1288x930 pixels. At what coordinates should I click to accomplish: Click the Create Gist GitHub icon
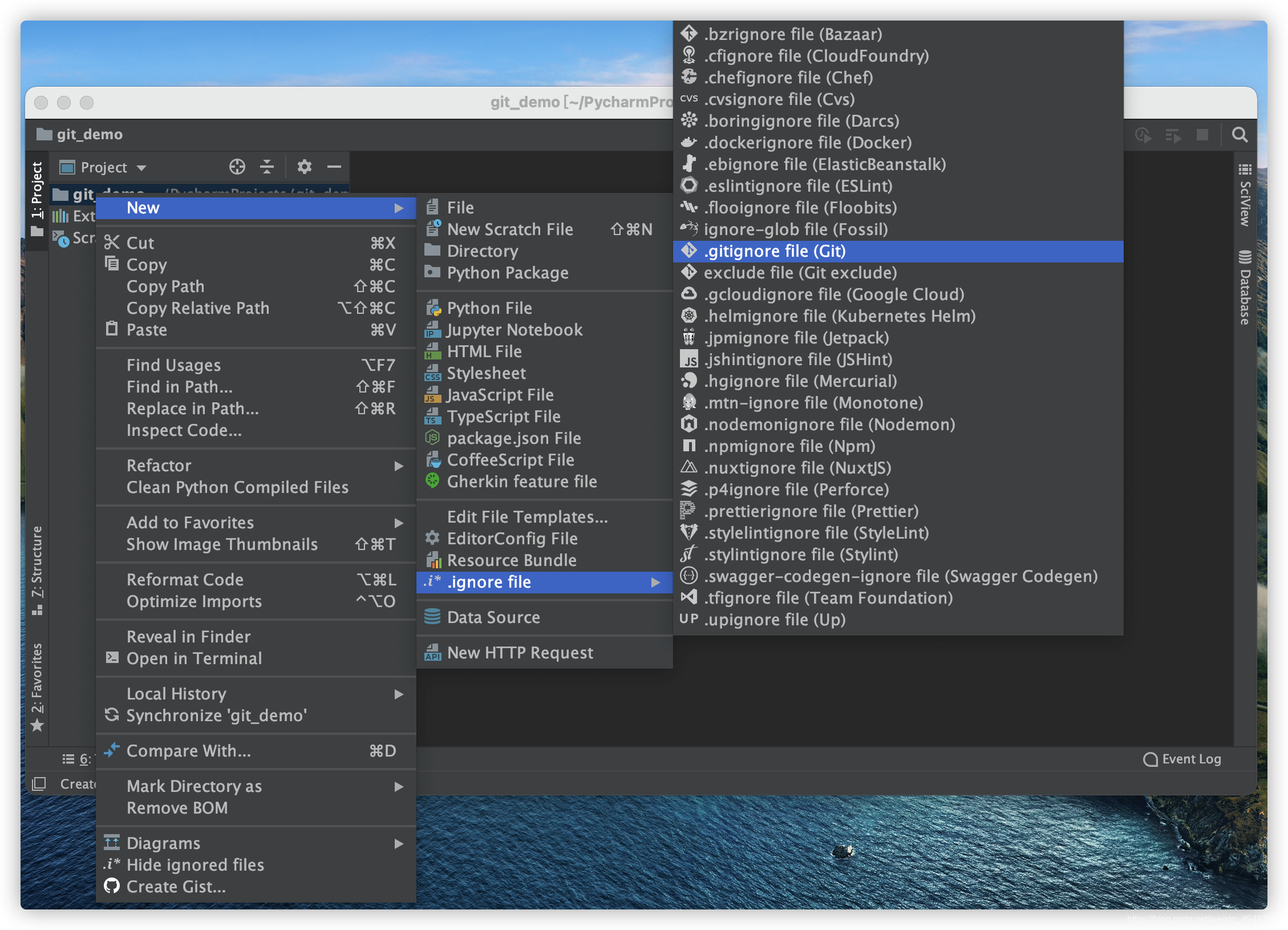(112, 887)
